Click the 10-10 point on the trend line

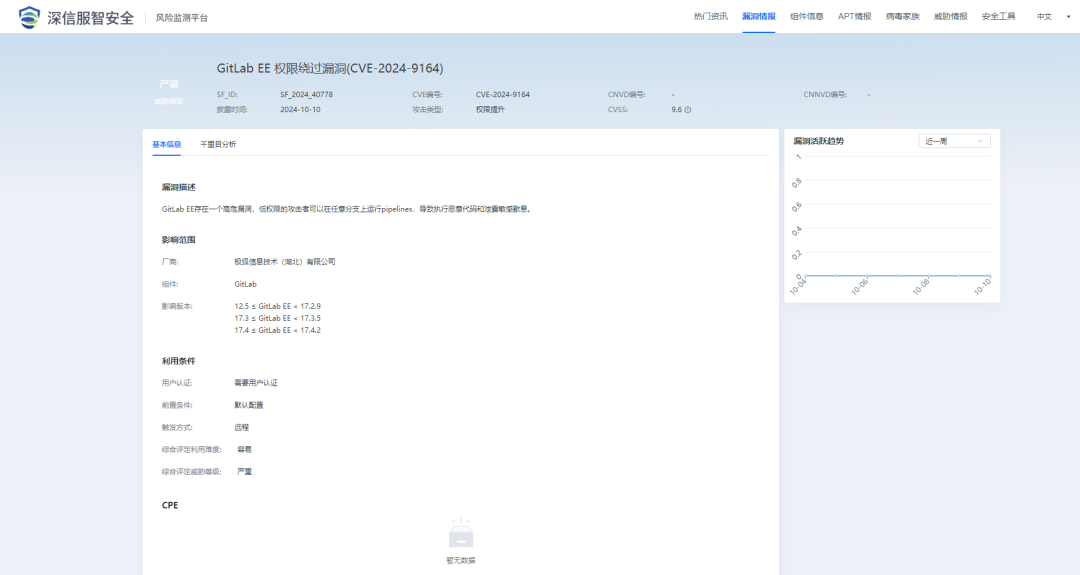(990, 275)
